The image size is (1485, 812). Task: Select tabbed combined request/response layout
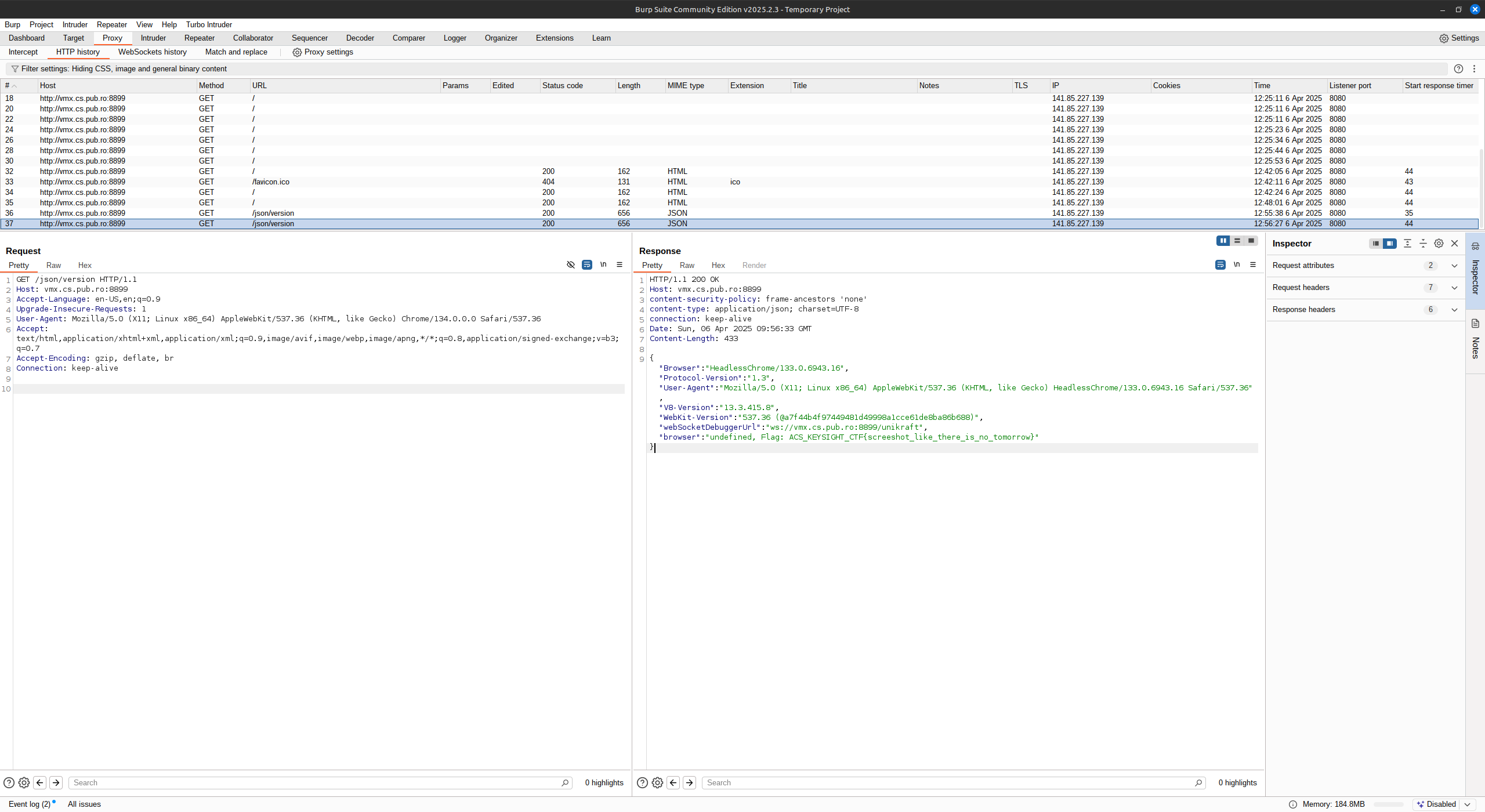click(x=1251, y=241)
